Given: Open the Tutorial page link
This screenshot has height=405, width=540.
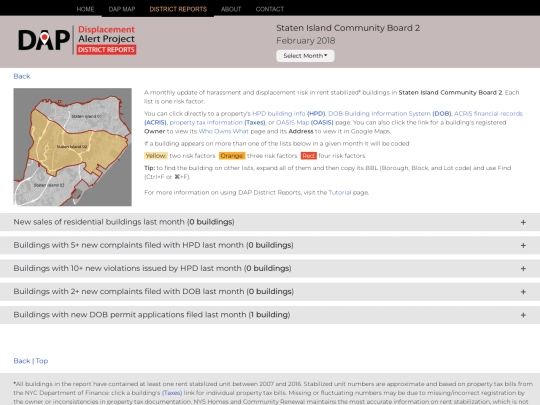Looking at the screenshot, I should [340, 193].
